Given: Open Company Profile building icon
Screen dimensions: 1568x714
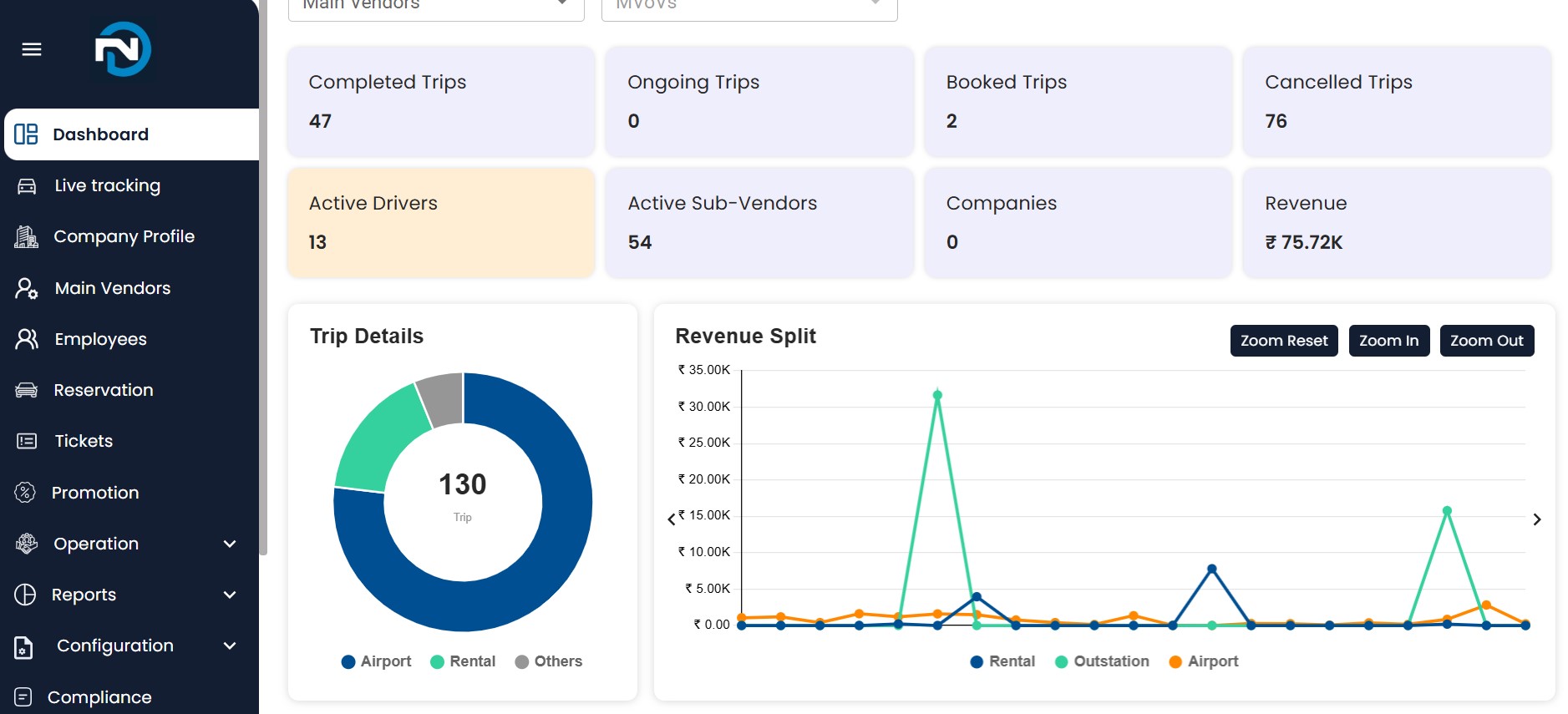Looking at the screenshot, I should point(27,237).
